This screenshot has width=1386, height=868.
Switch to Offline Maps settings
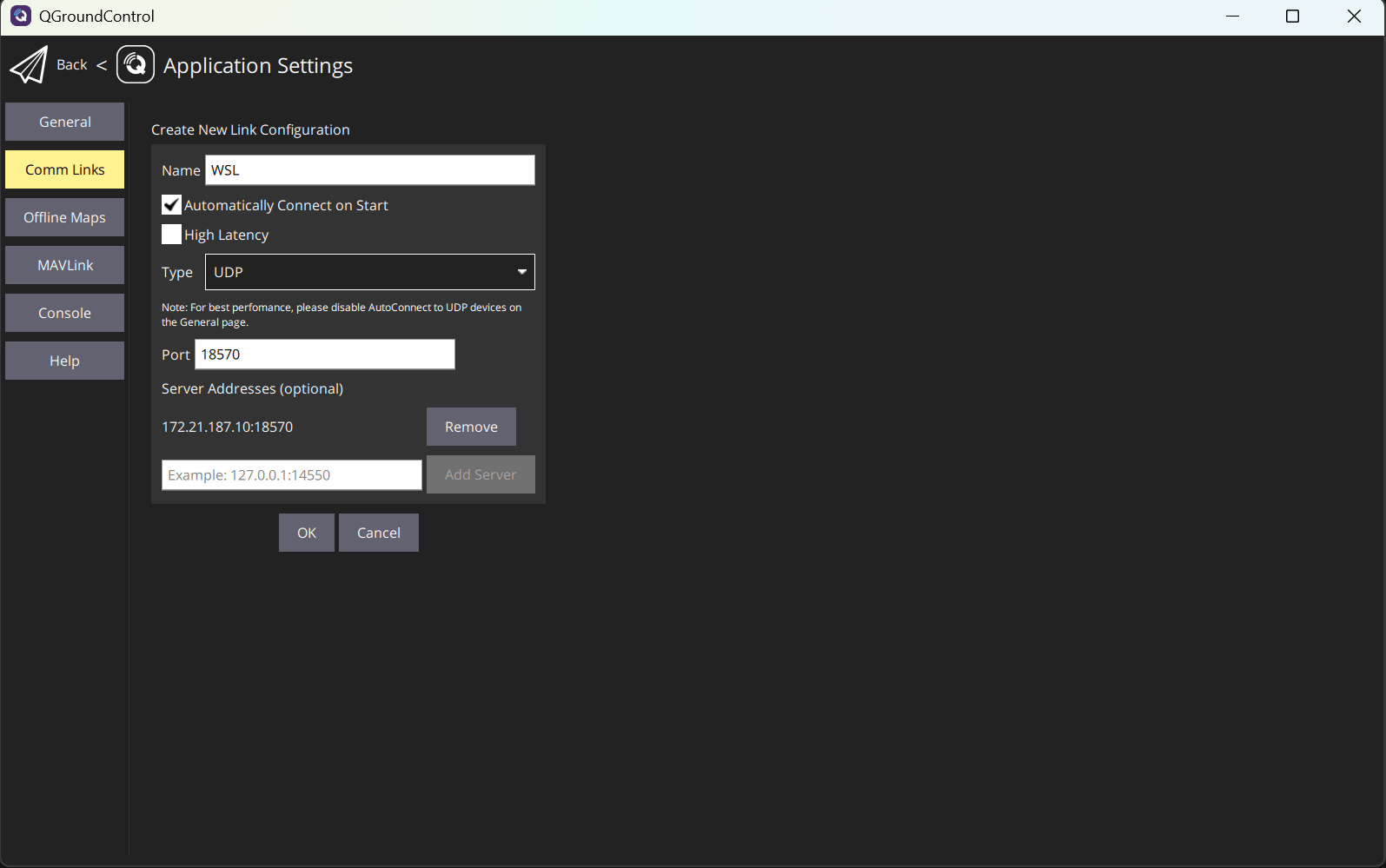pyautogui.click(x=65, y=217)
